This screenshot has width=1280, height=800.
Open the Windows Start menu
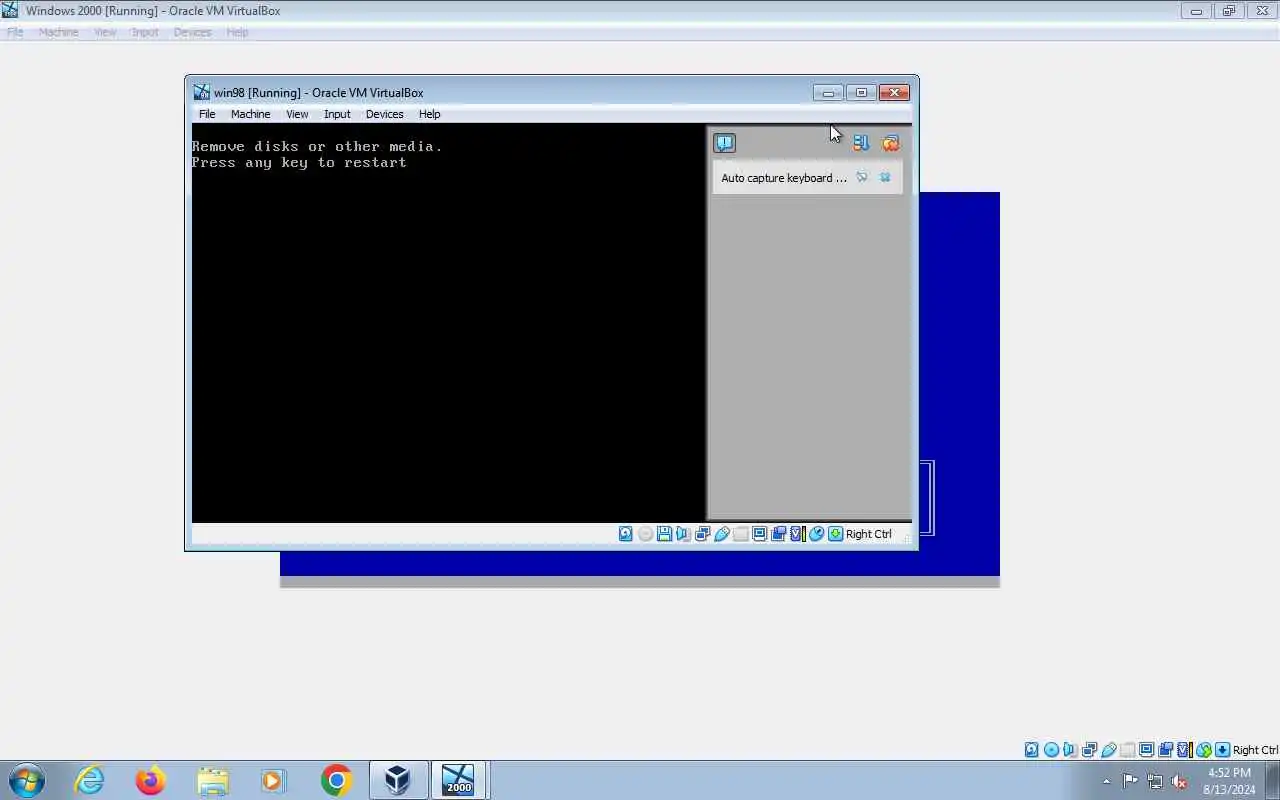(x=26, y=780)
